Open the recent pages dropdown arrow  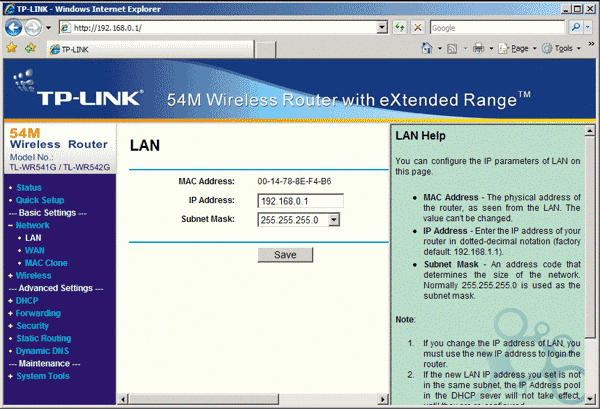49,28
